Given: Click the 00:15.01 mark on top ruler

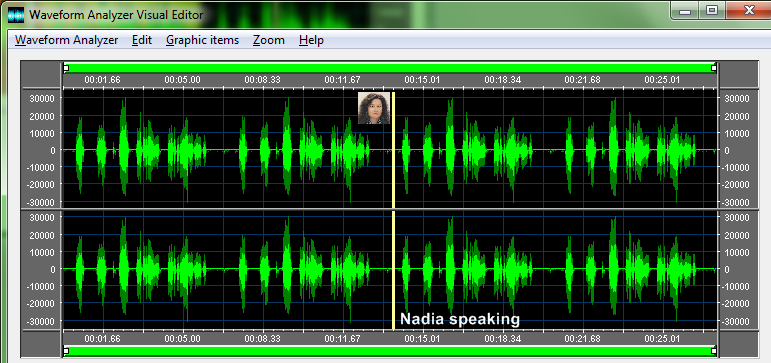Looking at the screenshot, I should point(422,80).
